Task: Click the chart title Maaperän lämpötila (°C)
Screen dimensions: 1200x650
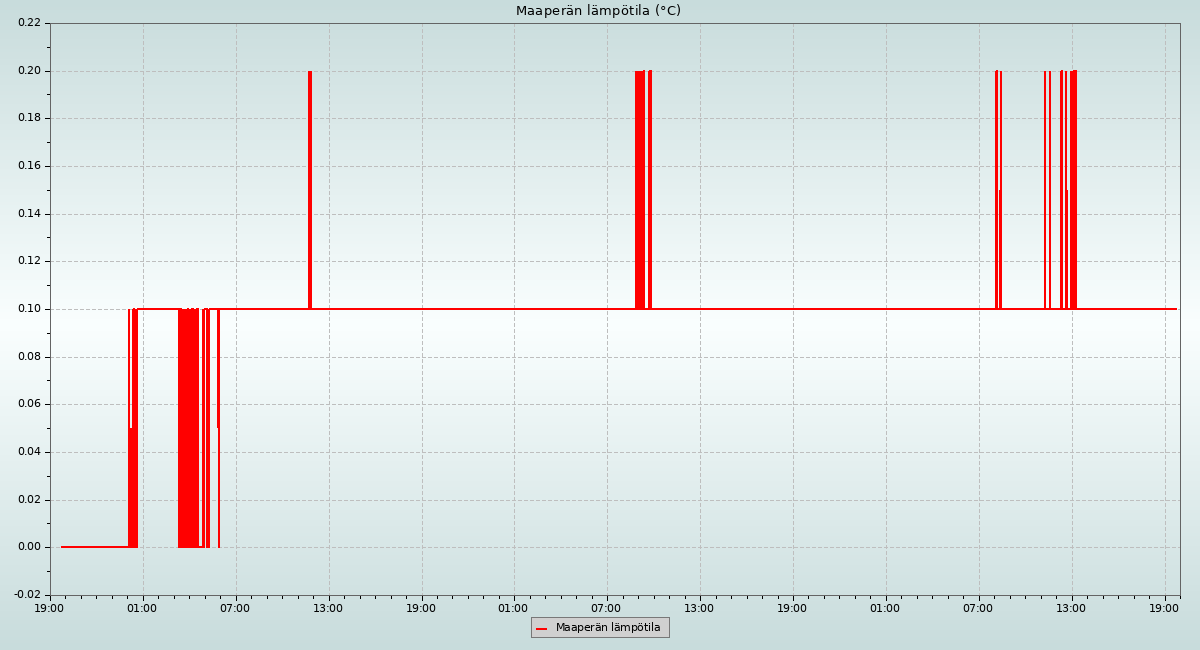Action: click(x=598, y=11)
